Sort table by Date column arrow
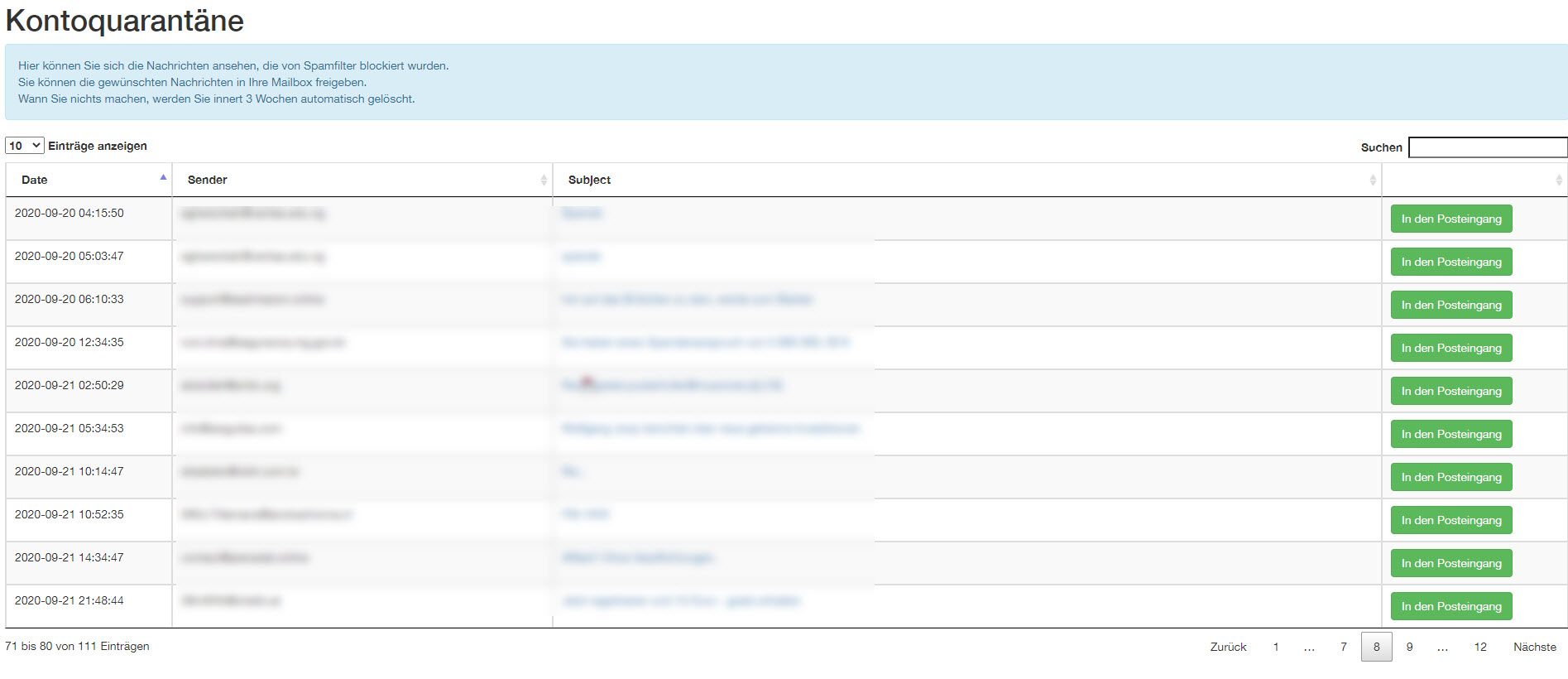The width and height of the screenshot is (1568, 679). (163, 179)
